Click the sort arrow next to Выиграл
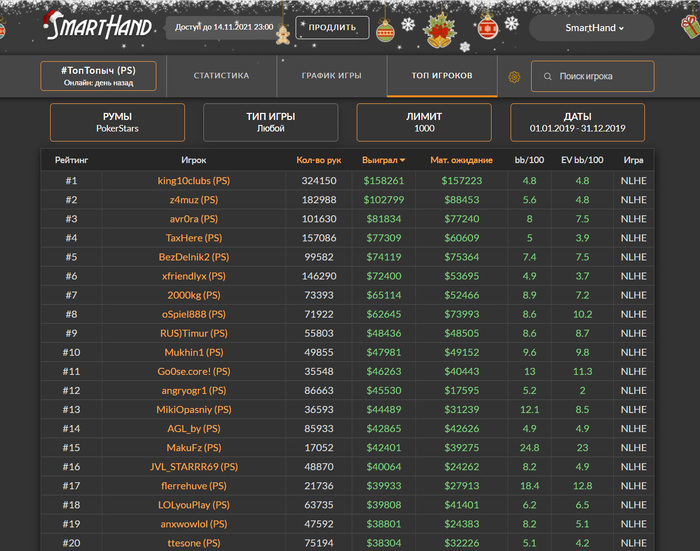Viewport: 700px width, 551px height. coord(402,160)
